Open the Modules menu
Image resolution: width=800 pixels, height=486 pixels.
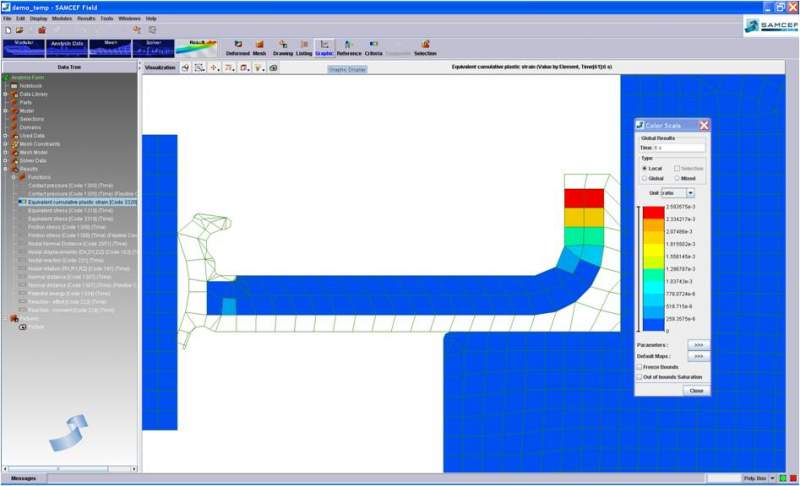pyautogui.click(x=62, y=18)
